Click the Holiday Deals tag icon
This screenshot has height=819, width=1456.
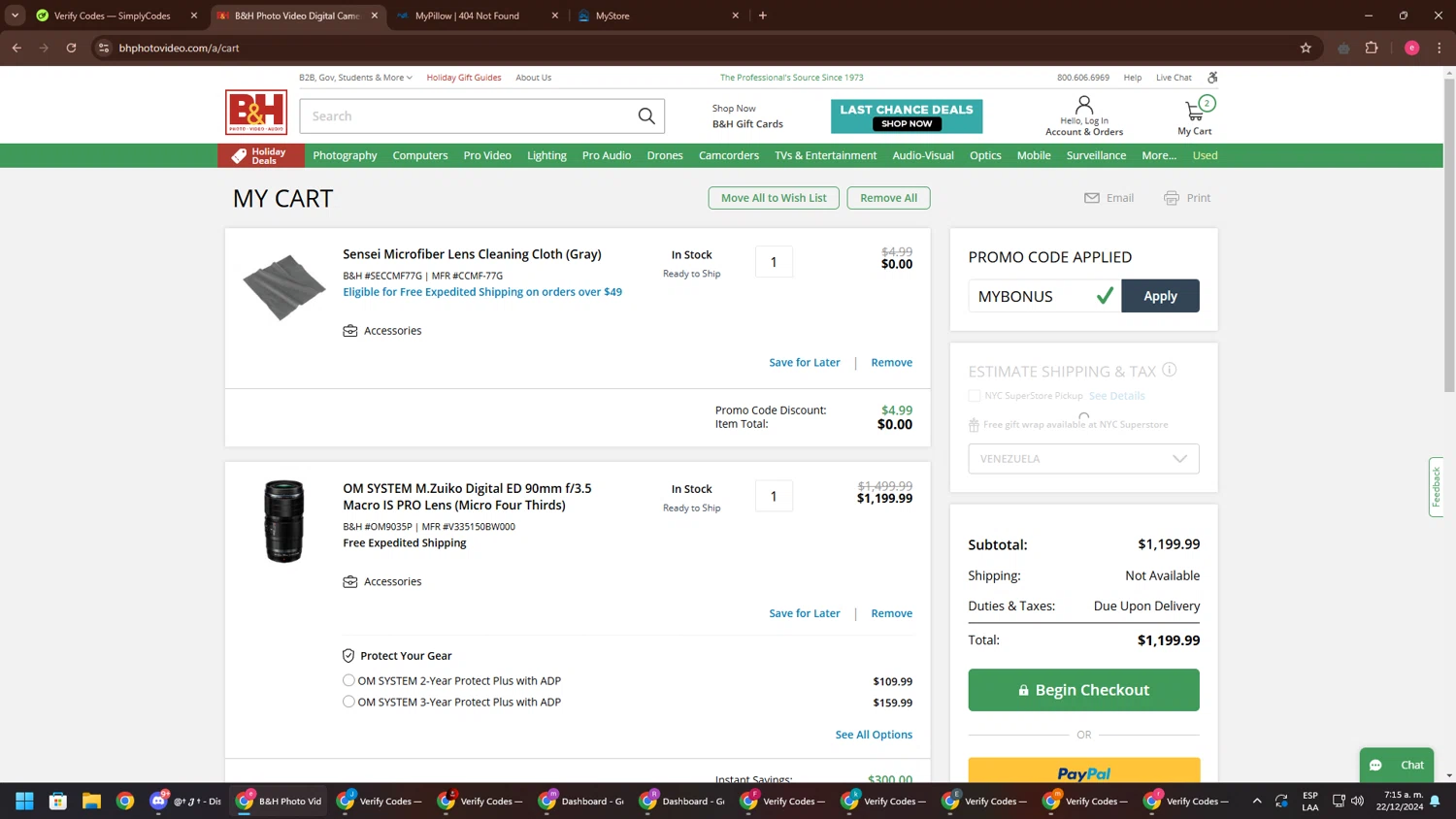click(239, 156)
